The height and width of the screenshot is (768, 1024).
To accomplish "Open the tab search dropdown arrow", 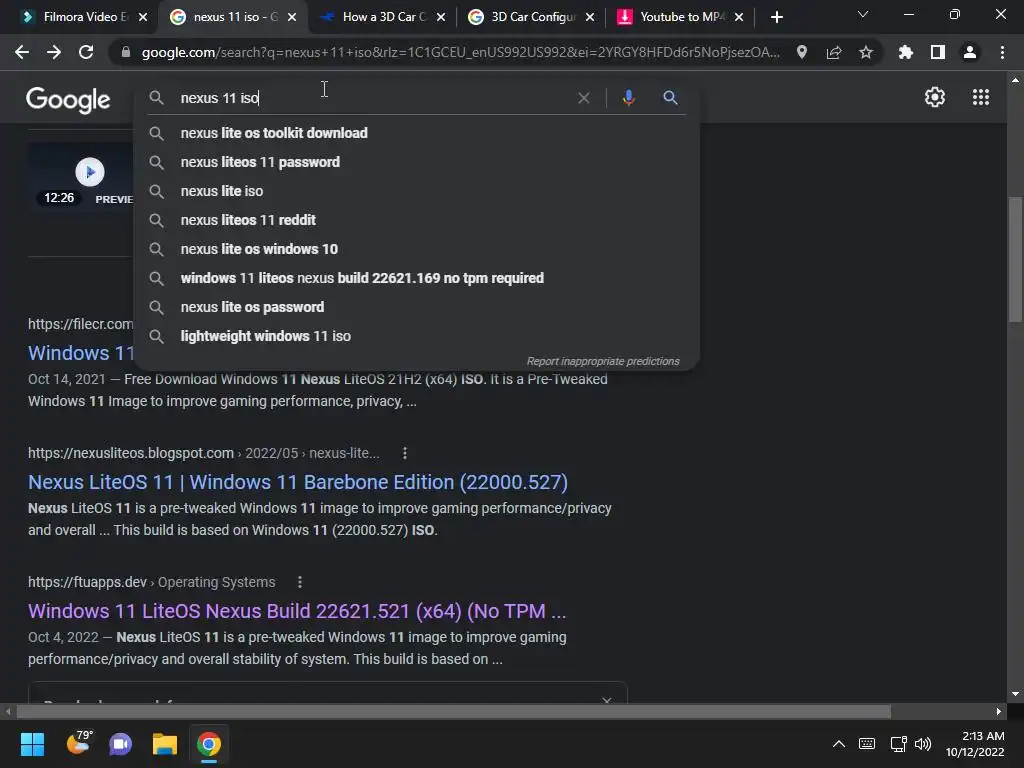I will pos(863,14).
